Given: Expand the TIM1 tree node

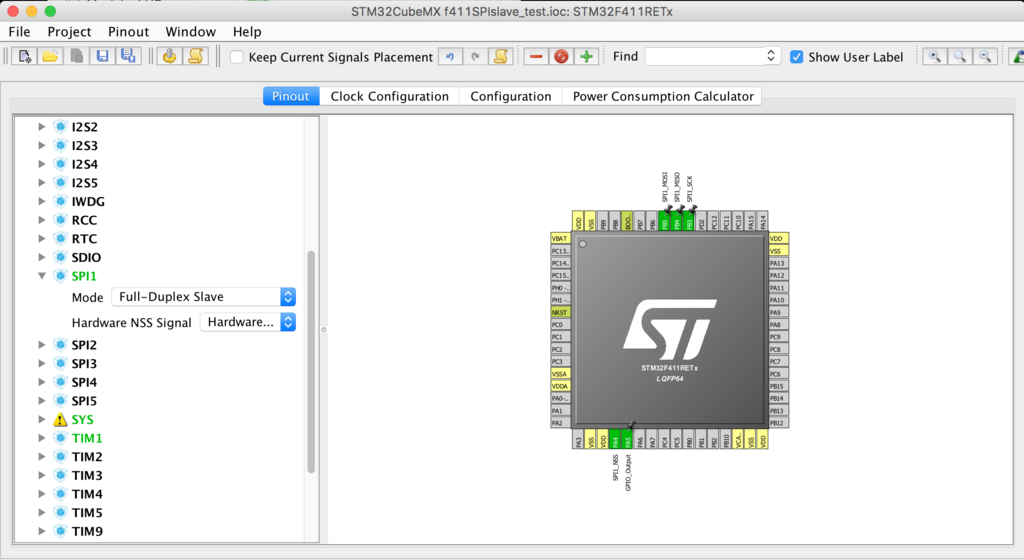Looking at the screenshot, I should click(42, 438).
